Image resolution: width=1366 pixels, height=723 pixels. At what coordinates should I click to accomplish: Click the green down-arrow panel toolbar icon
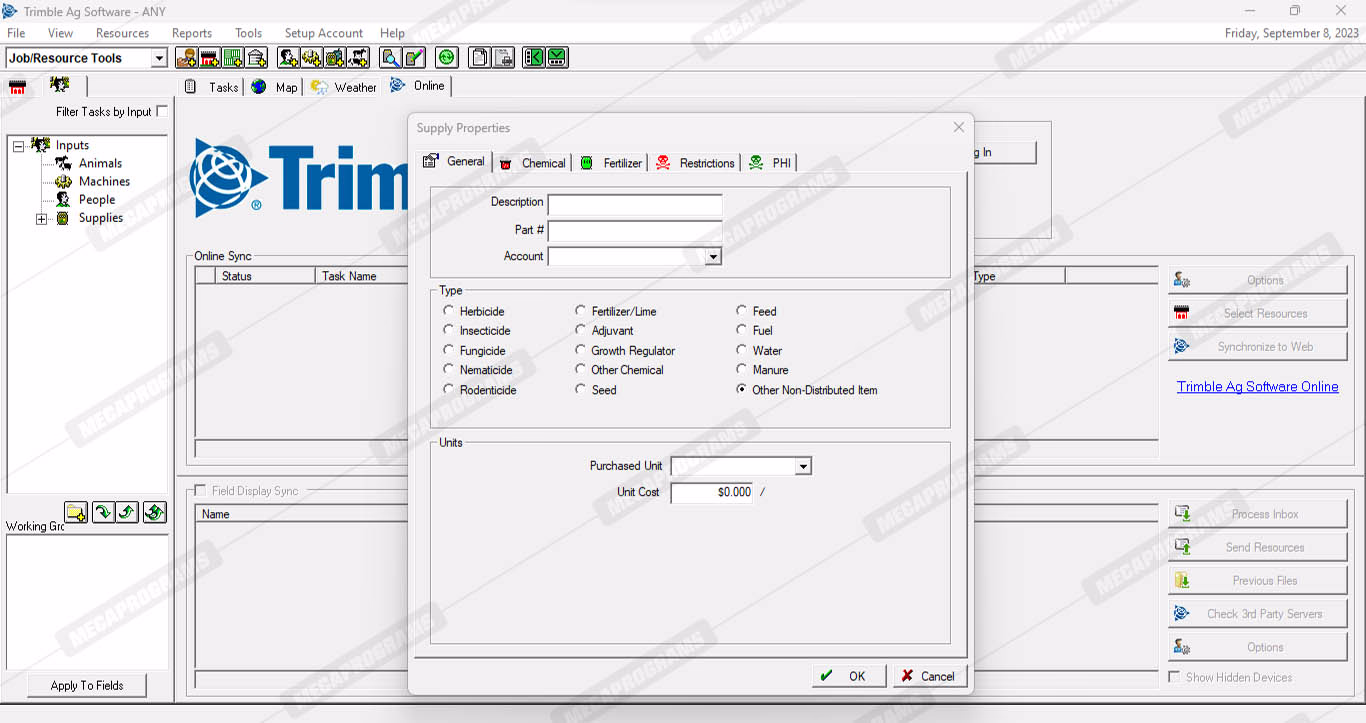click(557, 58)
